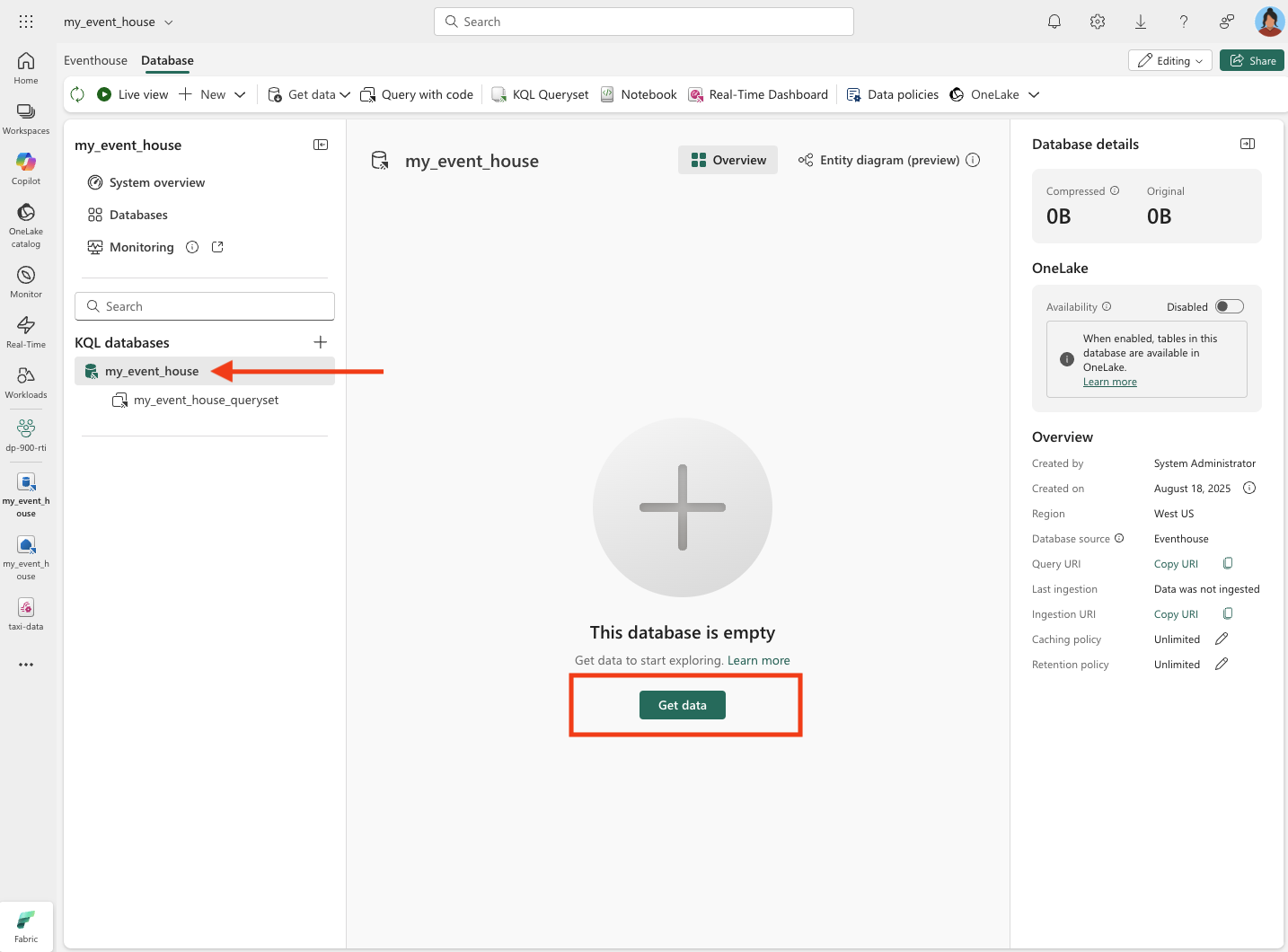Click the refresh icon in toolbar

point(78,94)
